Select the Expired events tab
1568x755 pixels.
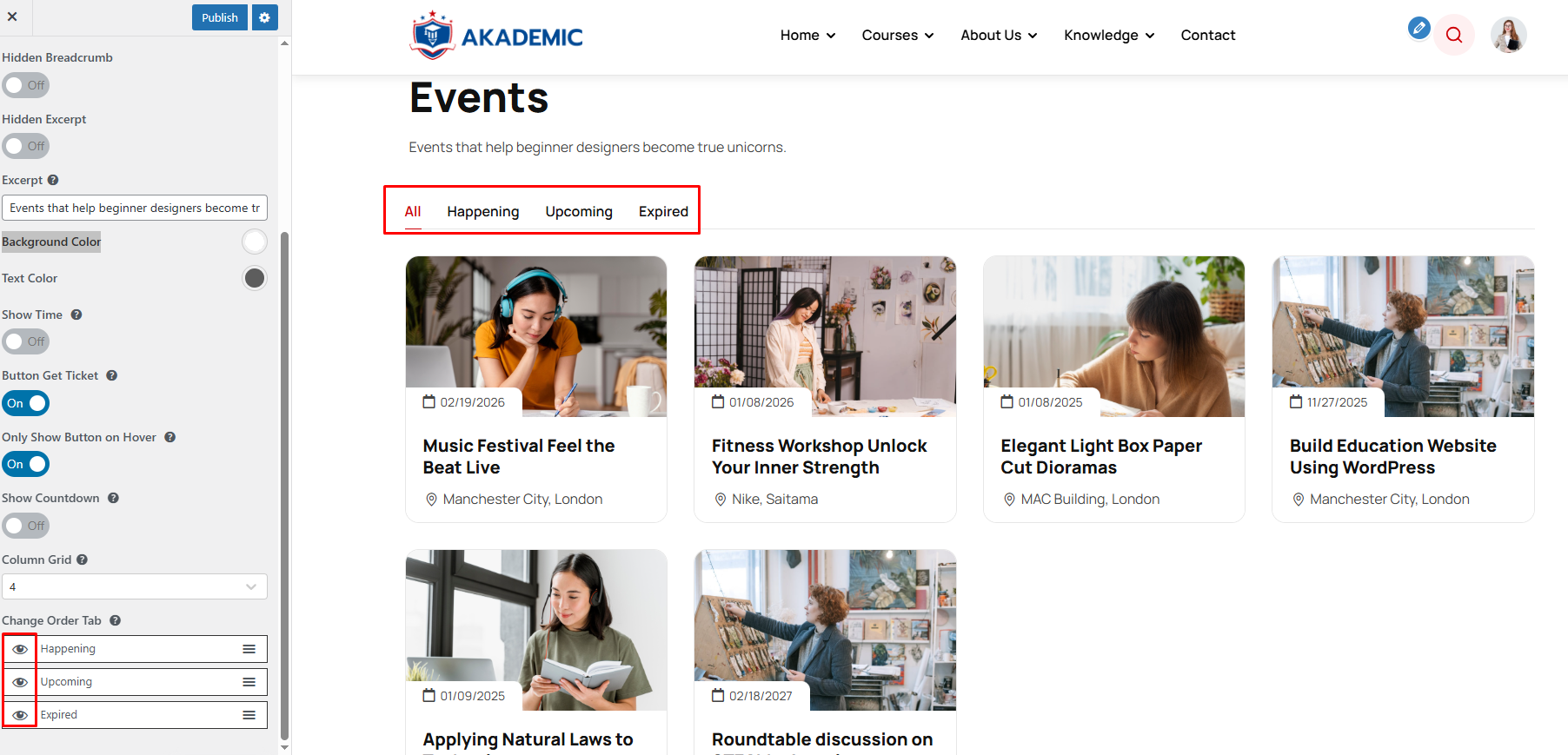(663, 212)
